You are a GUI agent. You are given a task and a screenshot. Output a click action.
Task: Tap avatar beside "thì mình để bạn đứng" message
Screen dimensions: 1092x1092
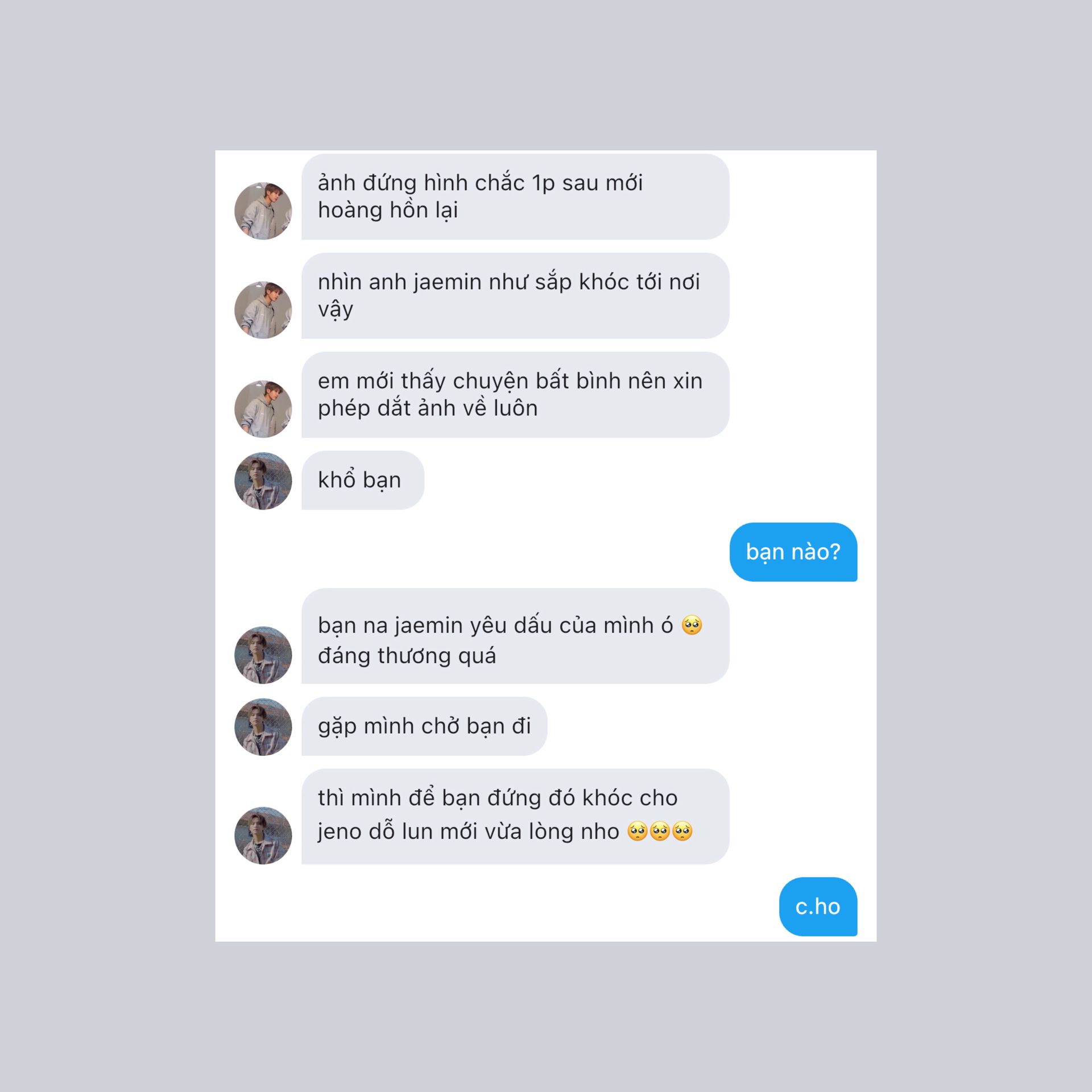pyautogui.click(x=263, y=835)
